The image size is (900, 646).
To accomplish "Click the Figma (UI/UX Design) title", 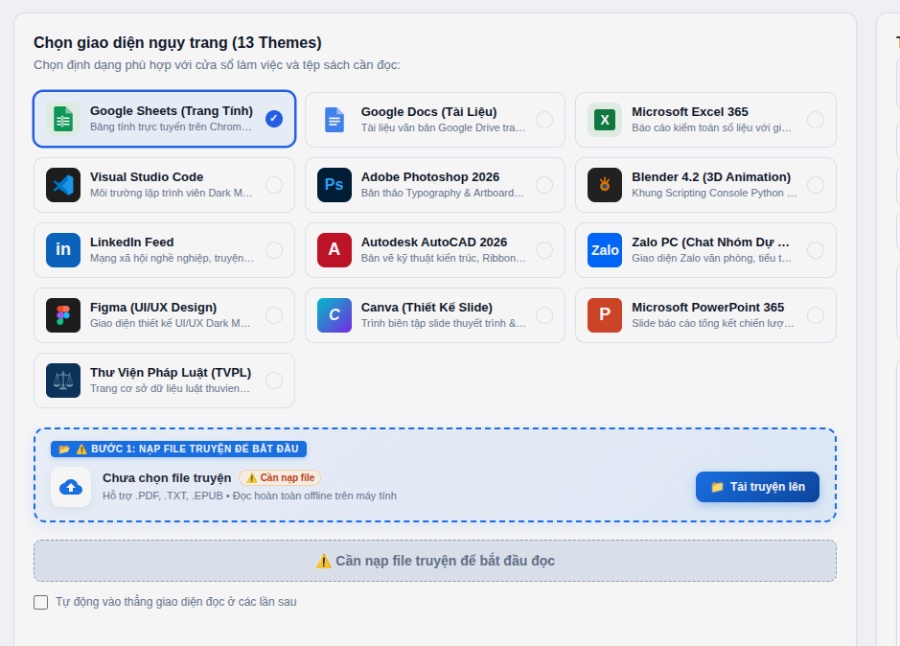I will click(153, 307).
